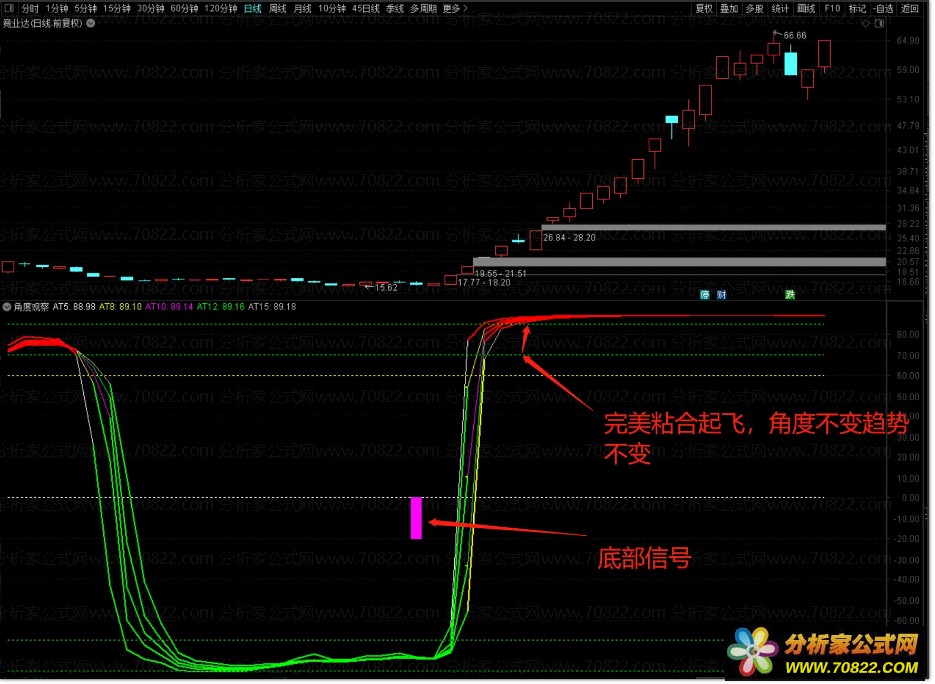Select the 月线 monthly period

click(302, 8)
